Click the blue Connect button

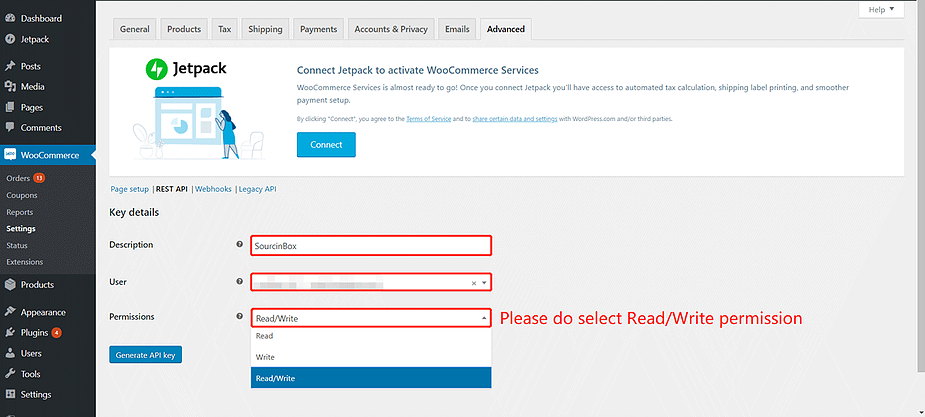326,145
